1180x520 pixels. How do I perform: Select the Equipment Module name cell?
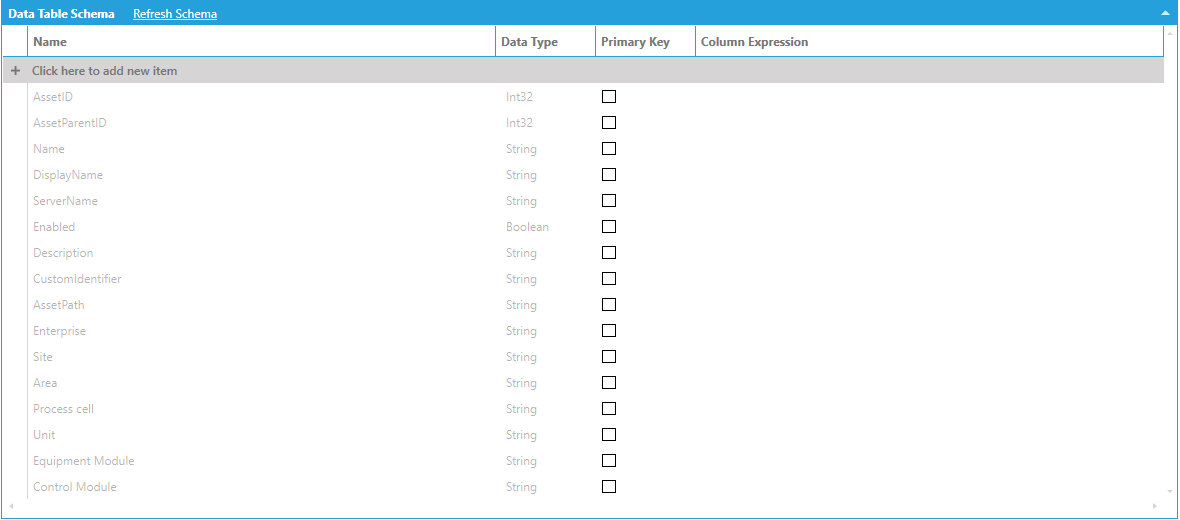pyautogui.click(x=84, y=461)
